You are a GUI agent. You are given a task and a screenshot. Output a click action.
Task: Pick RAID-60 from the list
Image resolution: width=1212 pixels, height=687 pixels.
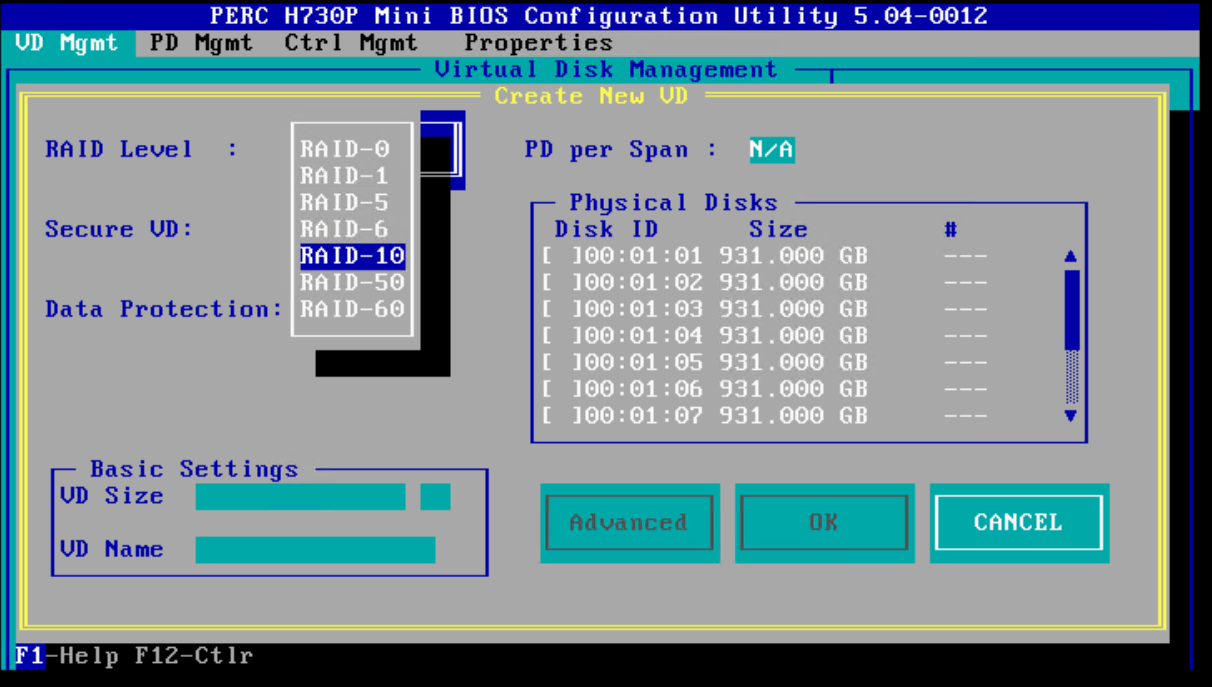(x=352, y=309)
